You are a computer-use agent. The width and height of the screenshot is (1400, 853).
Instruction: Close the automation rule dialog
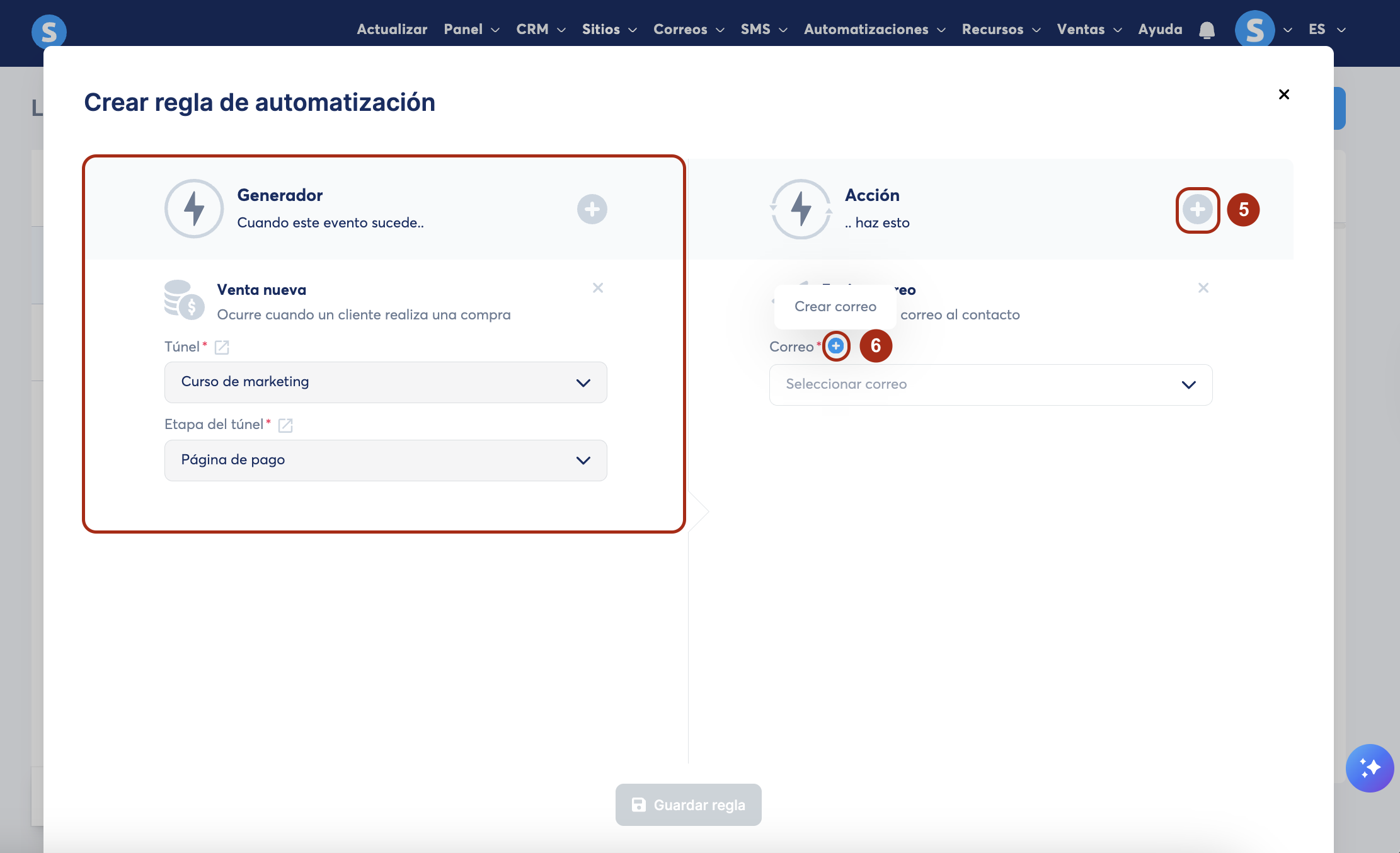tap(1283, 94)
